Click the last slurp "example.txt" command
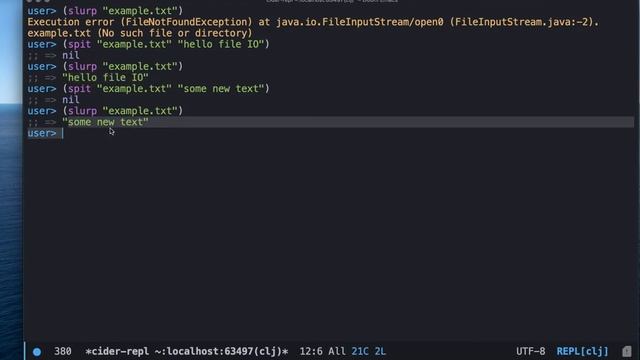The height and width of the screenshot is (360, 640). pos(122,111)
